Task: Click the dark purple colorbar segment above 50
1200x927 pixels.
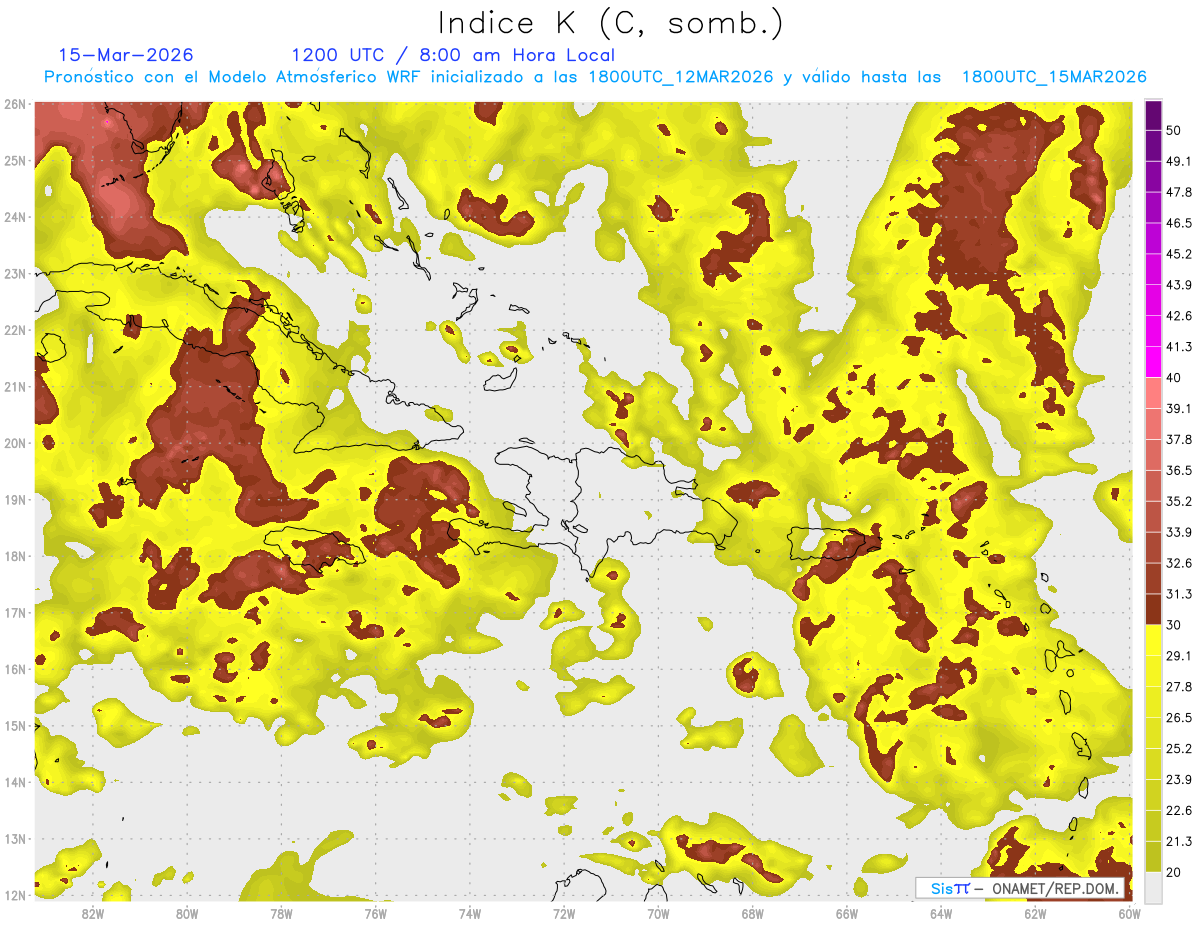Action: 1153,115
